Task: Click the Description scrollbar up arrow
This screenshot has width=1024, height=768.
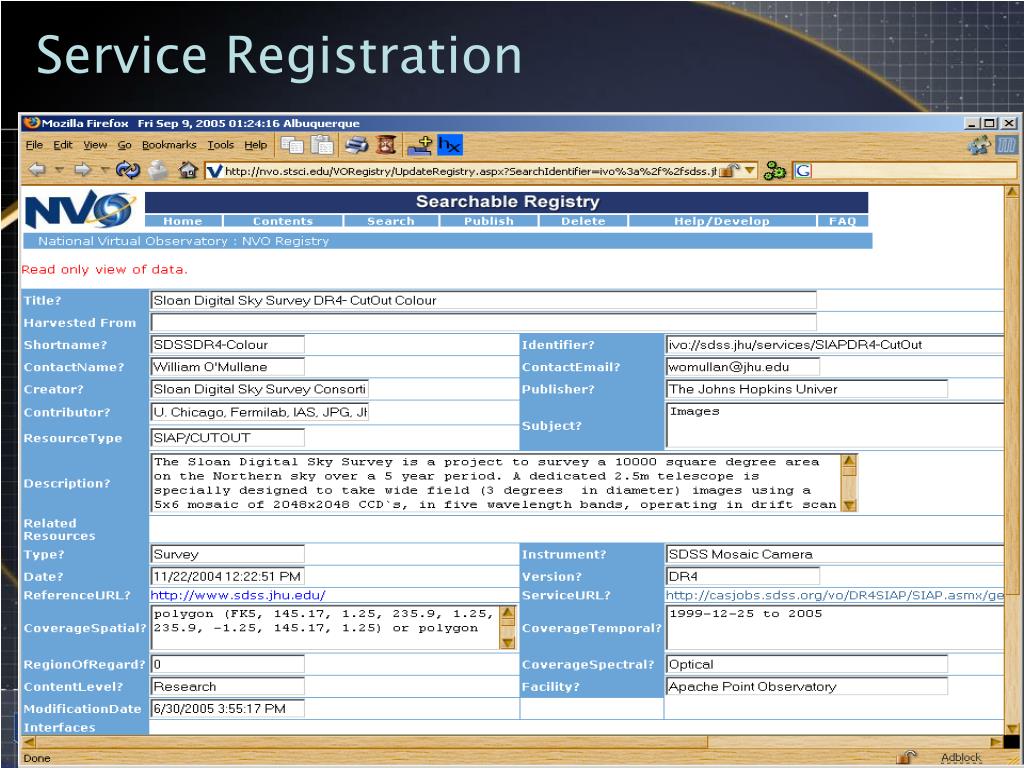Action: [x=849, y=462]
